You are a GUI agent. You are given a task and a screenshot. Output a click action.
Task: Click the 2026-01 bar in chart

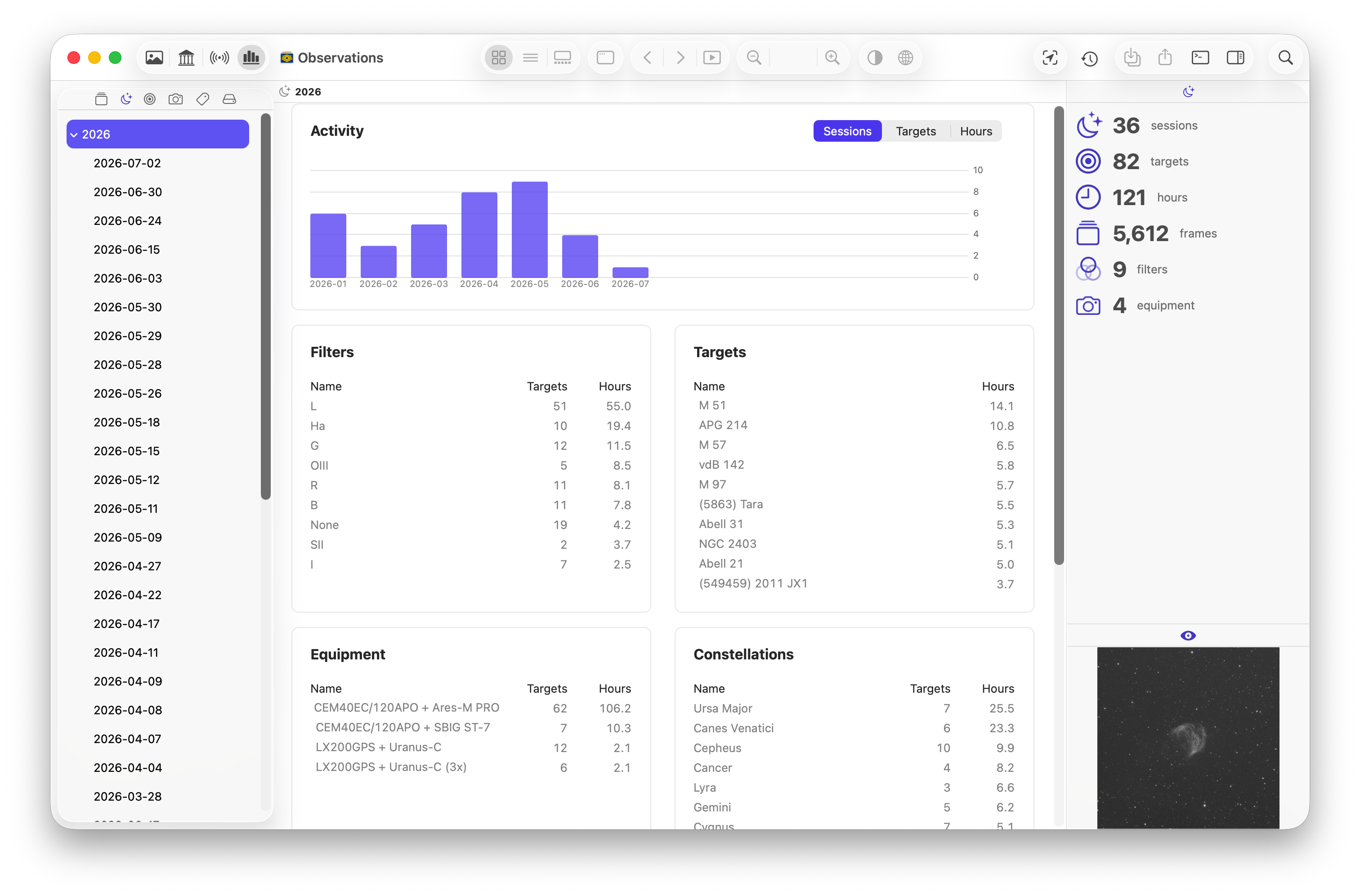328,246
